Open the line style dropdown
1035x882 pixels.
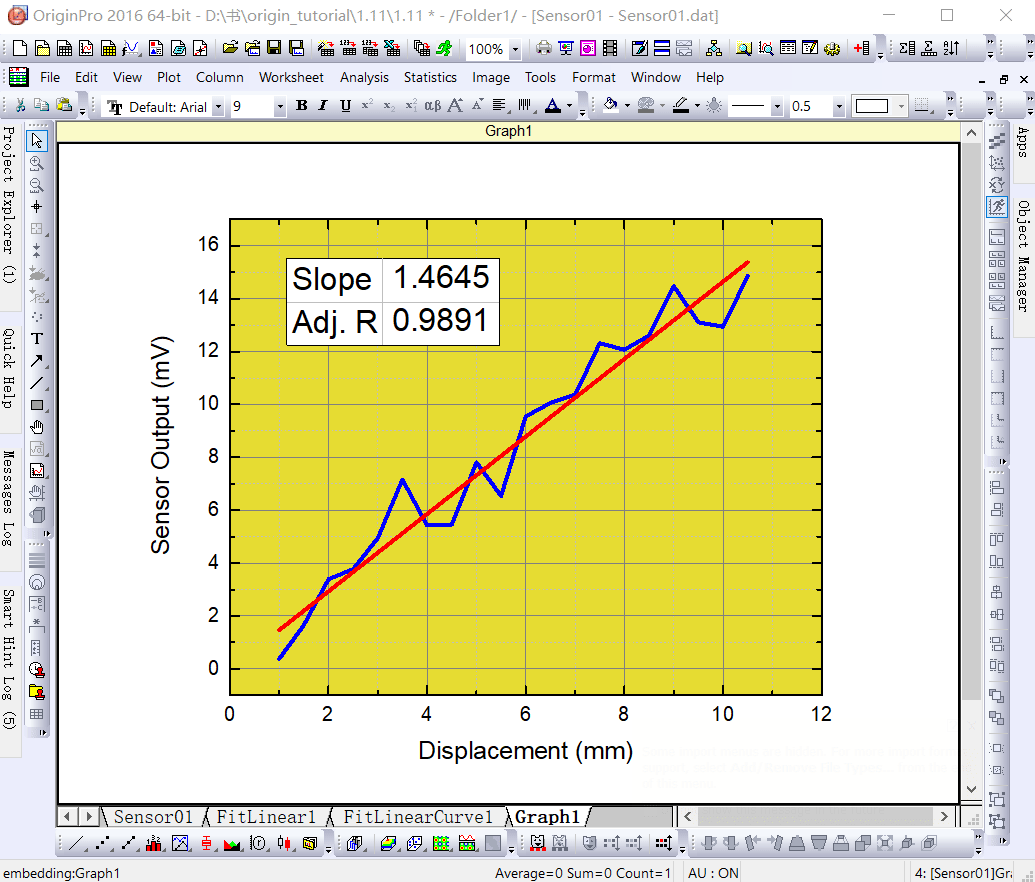coord(777,106)
